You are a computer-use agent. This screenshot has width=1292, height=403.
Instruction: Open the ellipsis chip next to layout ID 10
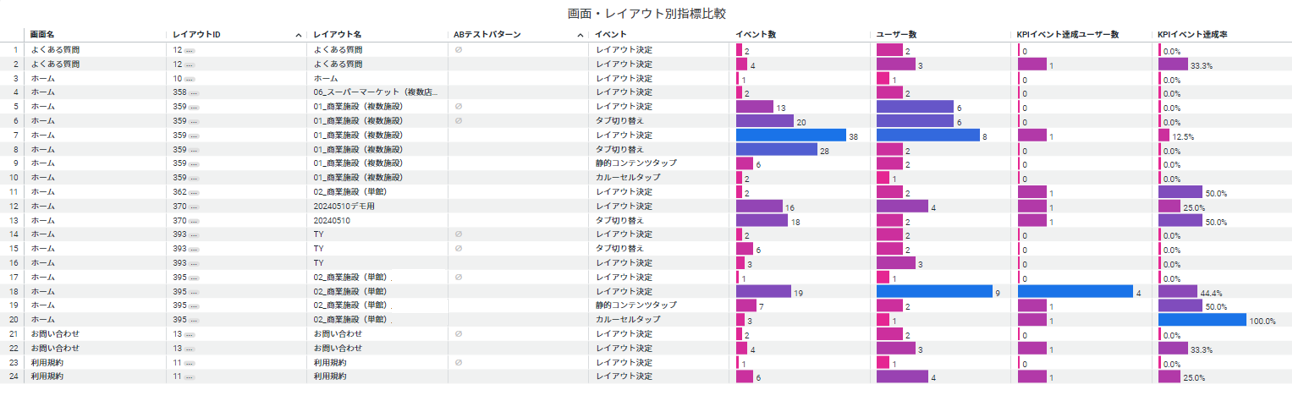190,78
